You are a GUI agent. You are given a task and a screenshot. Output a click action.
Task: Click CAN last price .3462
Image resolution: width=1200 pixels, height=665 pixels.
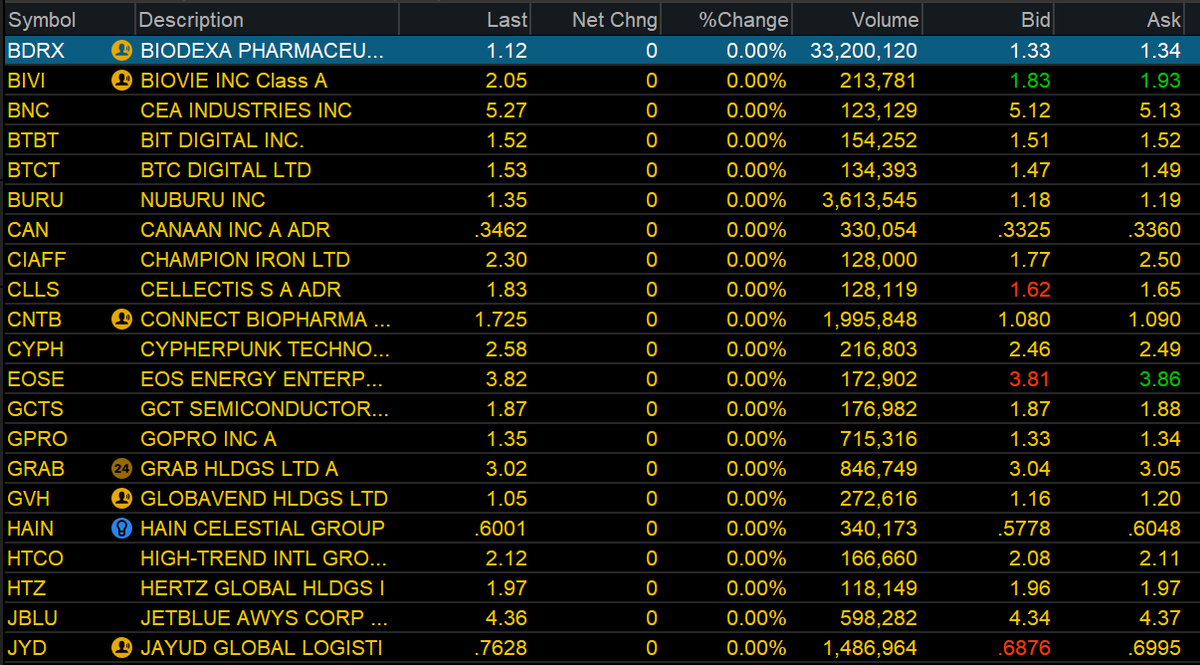(501, 230)
